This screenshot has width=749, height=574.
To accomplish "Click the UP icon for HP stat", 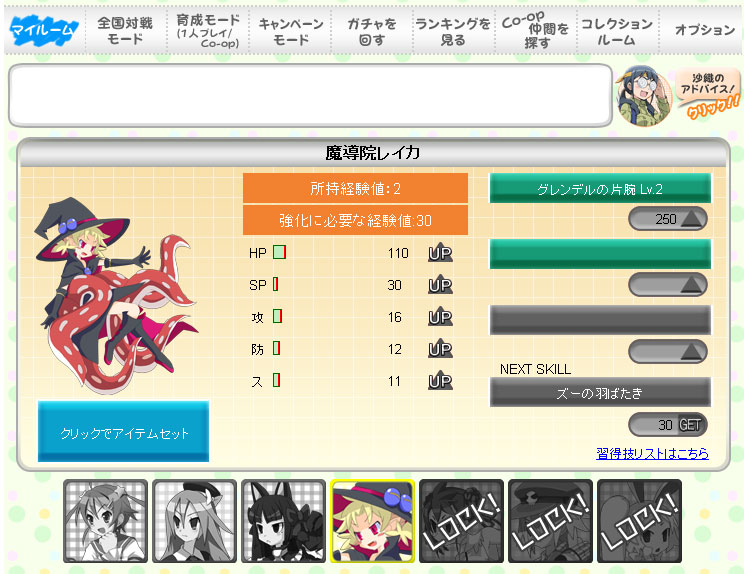I will tap(440, 253).
